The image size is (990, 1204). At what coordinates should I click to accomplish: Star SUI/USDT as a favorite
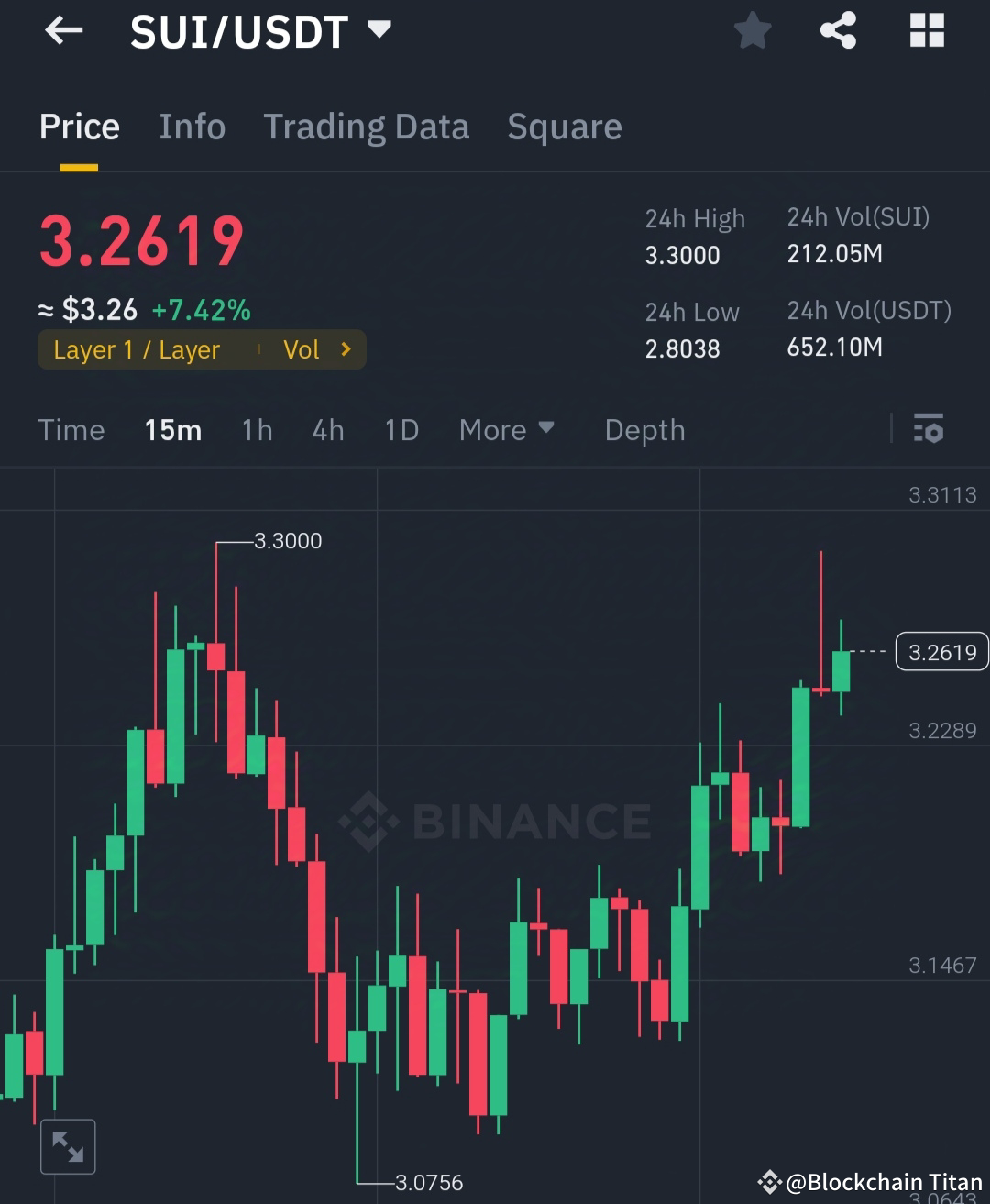click(x=752, y=28)
